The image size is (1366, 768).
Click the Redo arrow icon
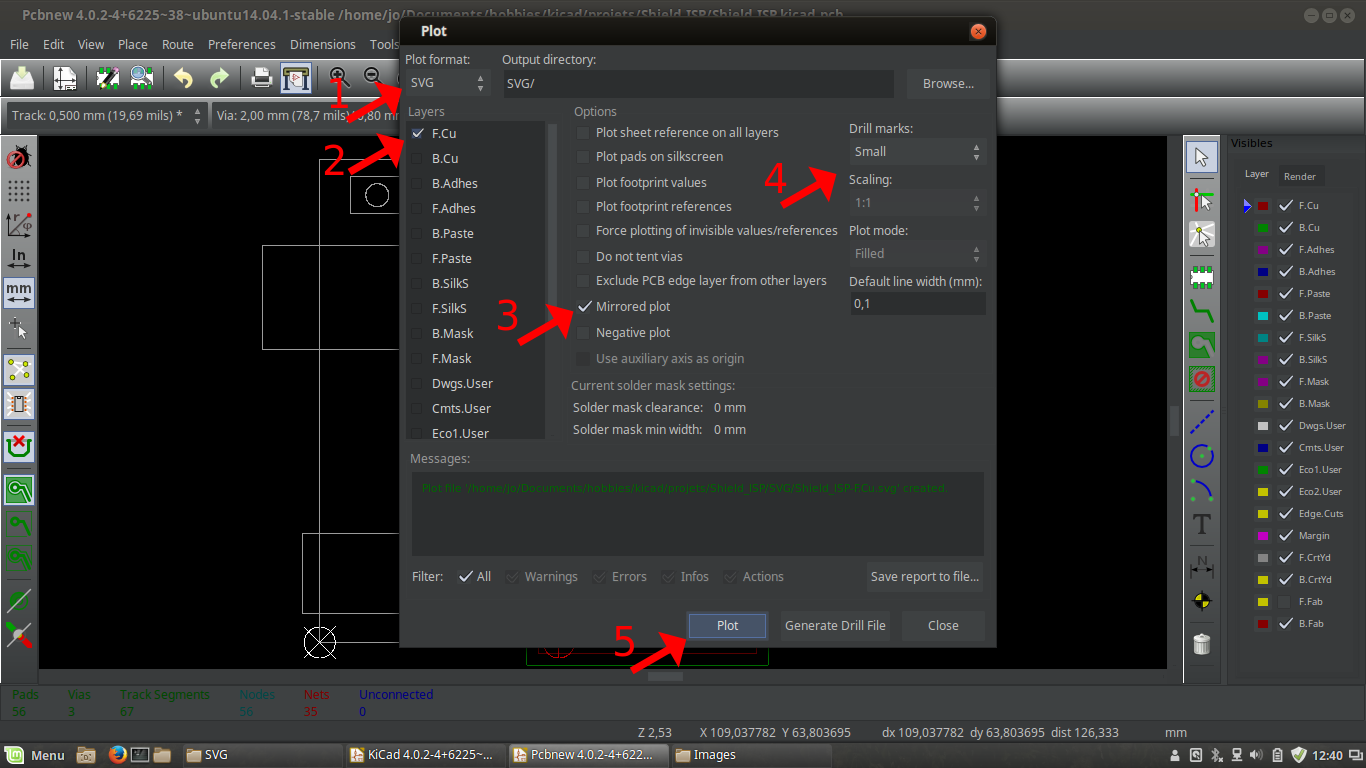(x=218, y=78)
